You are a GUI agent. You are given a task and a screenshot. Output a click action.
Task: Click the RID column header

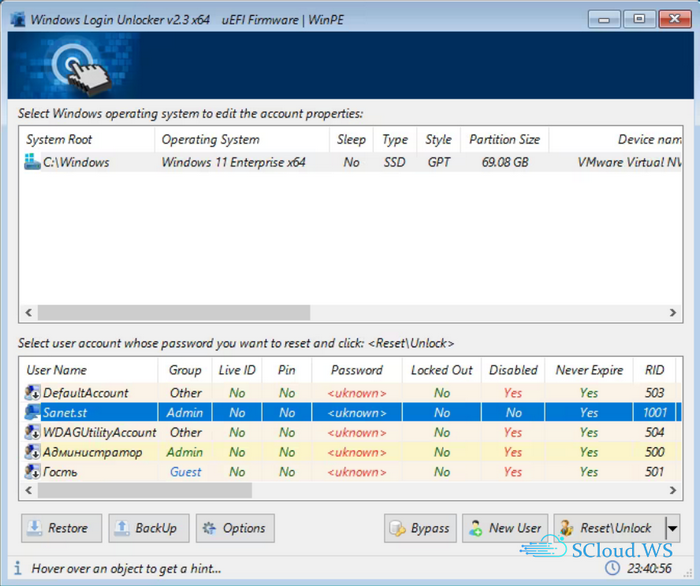[654, 370]
